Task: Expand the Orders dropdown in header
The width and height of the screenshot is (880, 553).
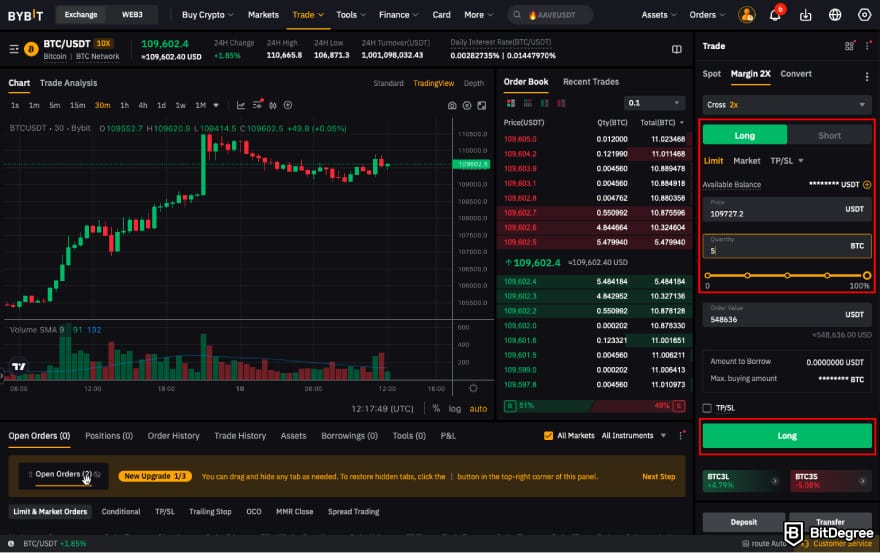Action: coord(707,15)
